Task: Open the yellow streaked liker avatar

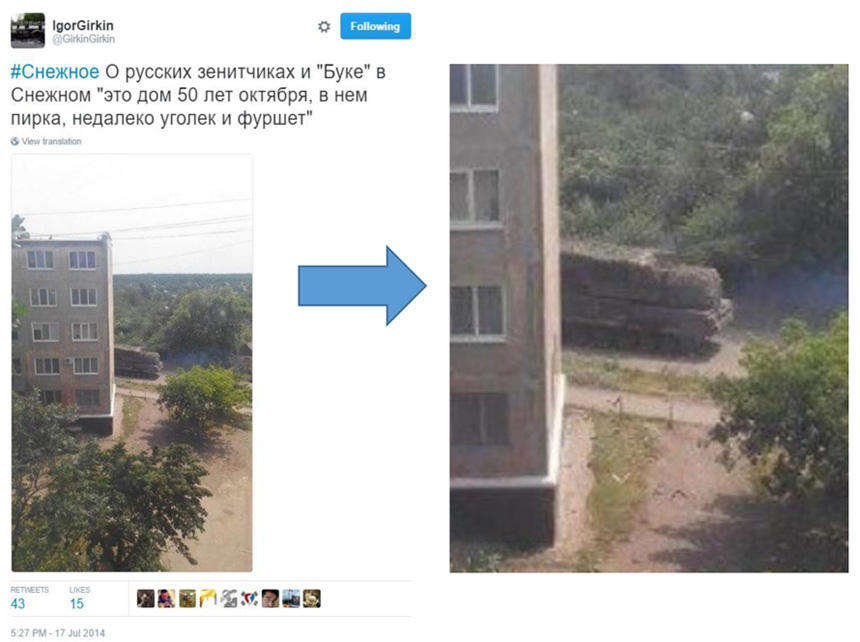Action: [208, 598]
